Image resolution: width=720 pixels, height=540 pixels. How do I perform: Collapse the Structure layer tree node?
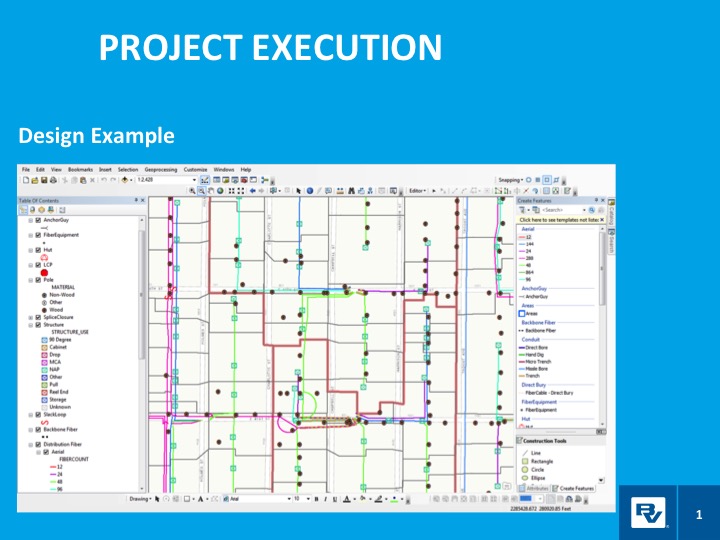(x=30, y=324)
